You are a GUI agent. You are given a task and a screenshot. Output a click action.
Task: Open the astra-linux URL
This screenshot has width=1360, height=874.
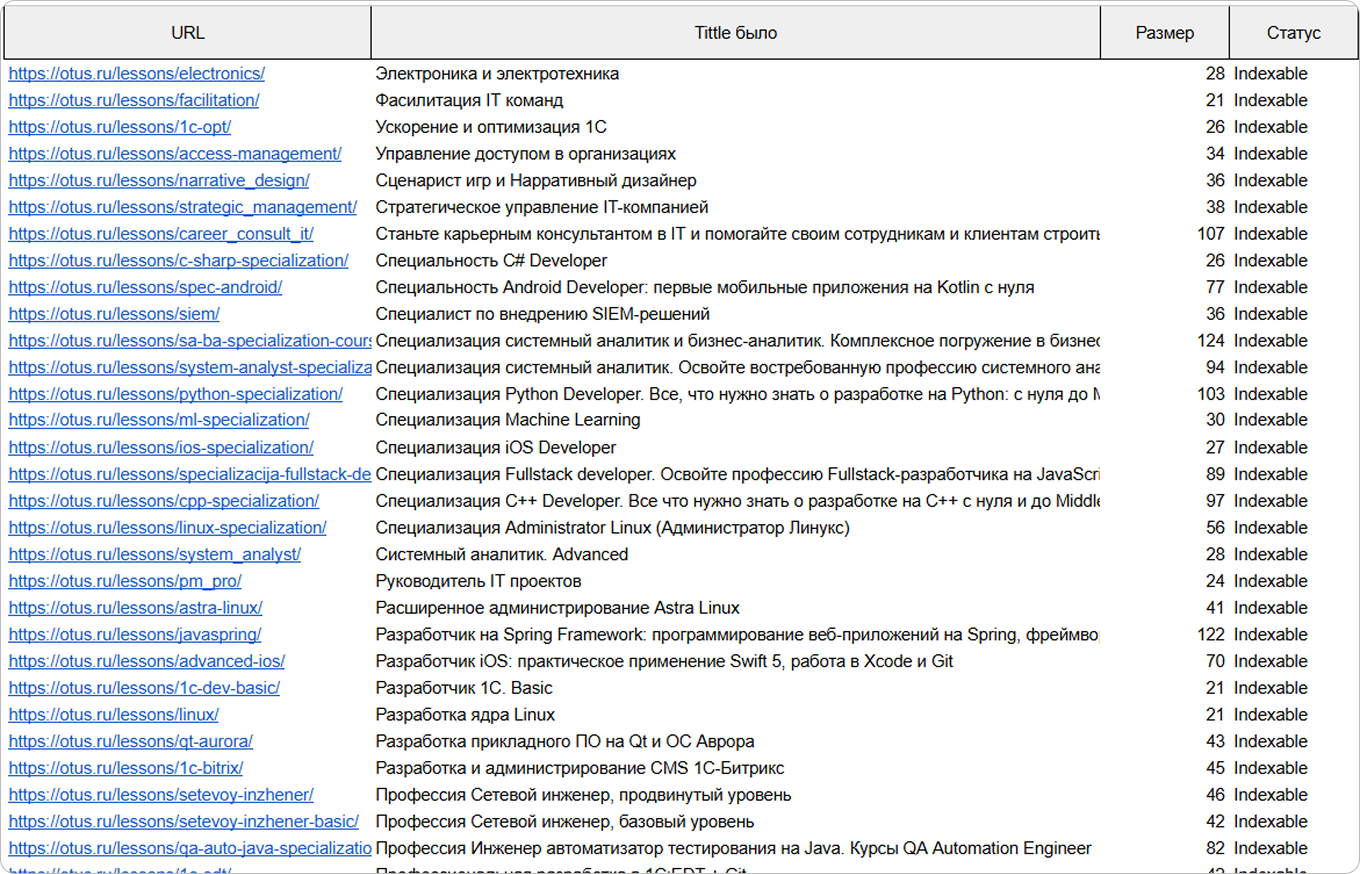(135, 608)
